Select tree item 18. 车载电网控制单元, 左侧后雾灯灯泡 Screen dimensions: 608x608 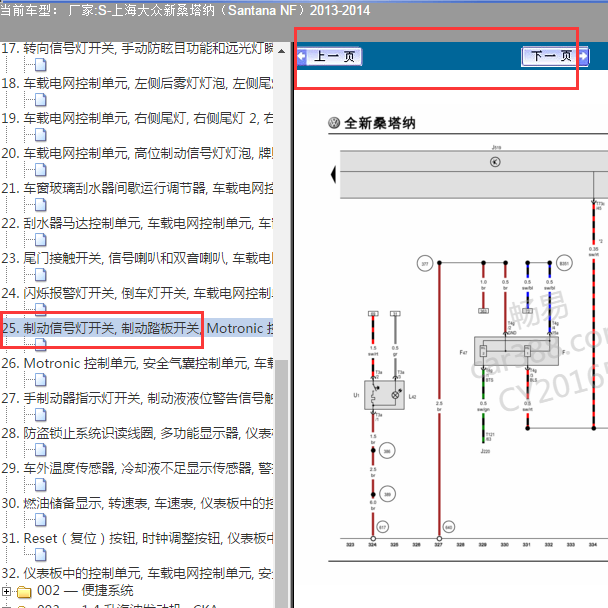(x=137, y=83)
